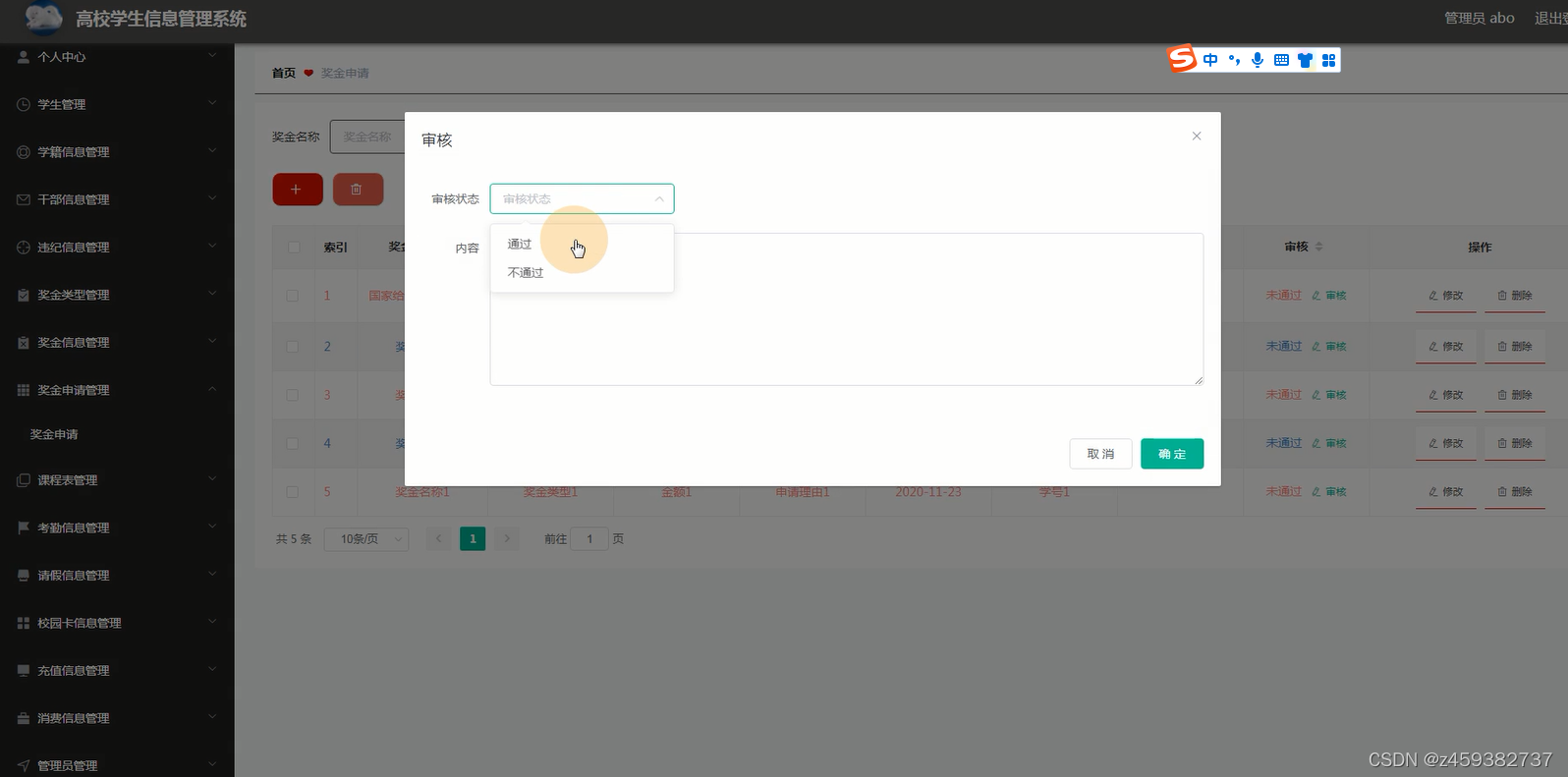This screenshot has width=1568, height=777.
Task: Click 修改 button in row 5
Action: point(1446,491)
